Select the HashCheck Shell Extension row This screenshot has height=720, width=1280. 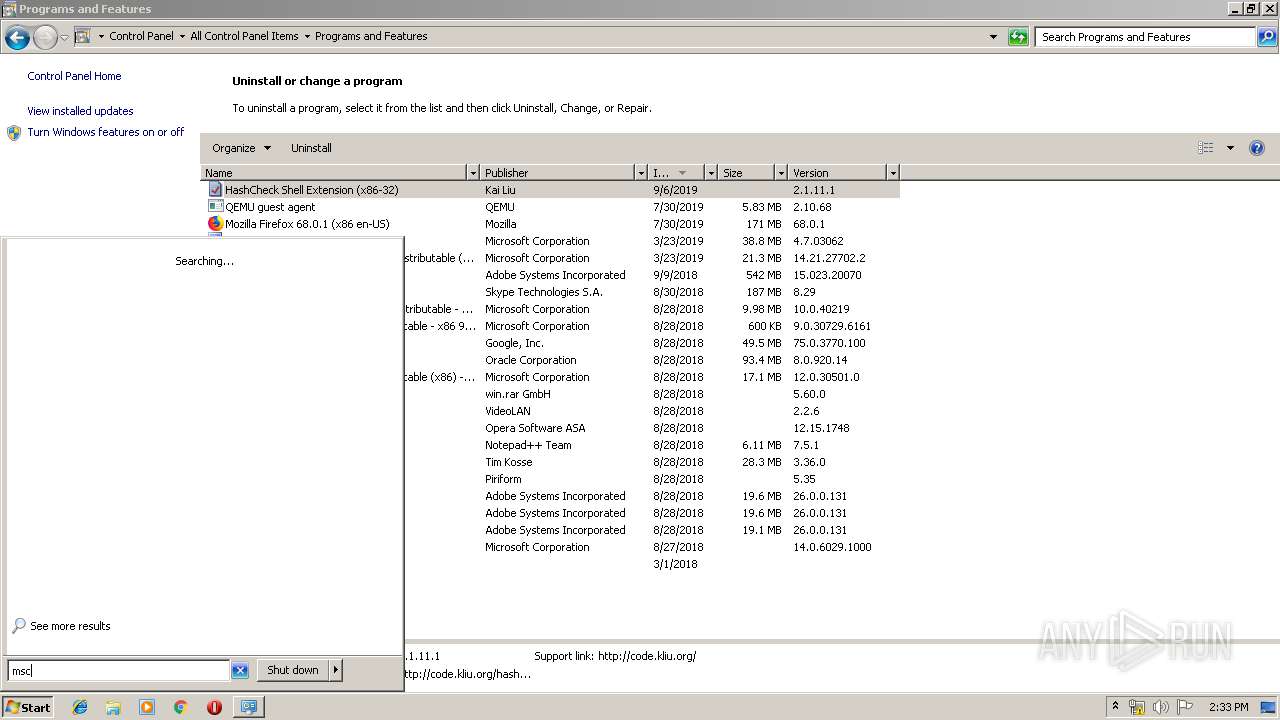[x=551, y=190]
